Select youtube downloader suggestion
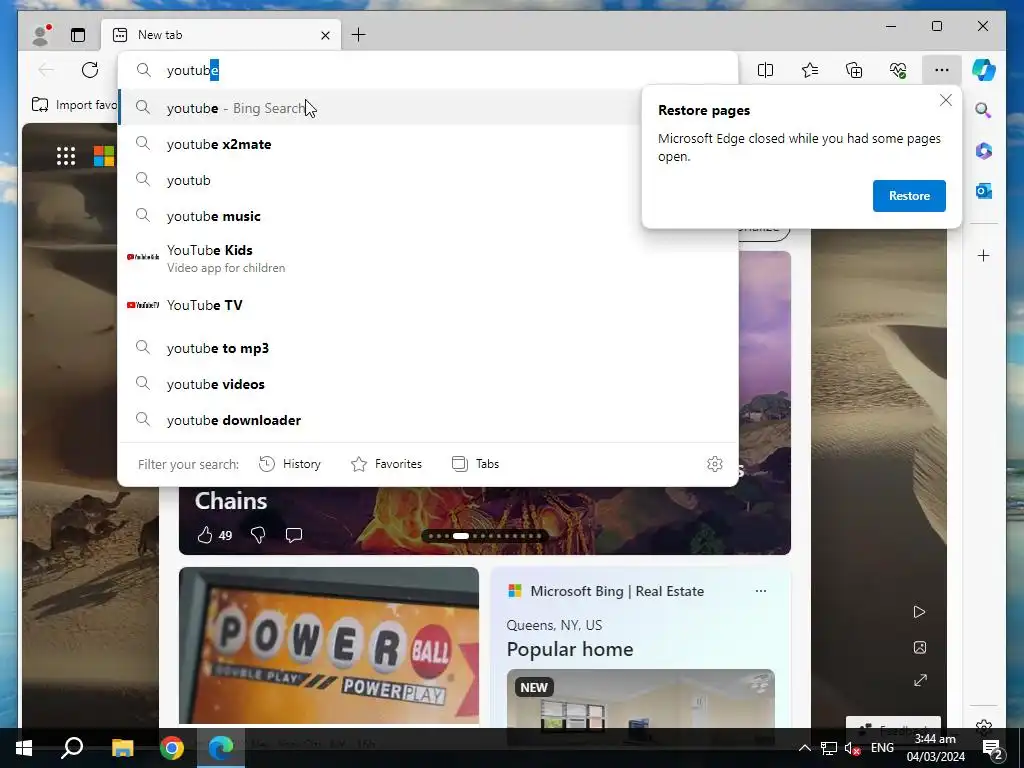The height and width of the screenshot is (768, 1024). pyautogui.click(x=428, y=420)
